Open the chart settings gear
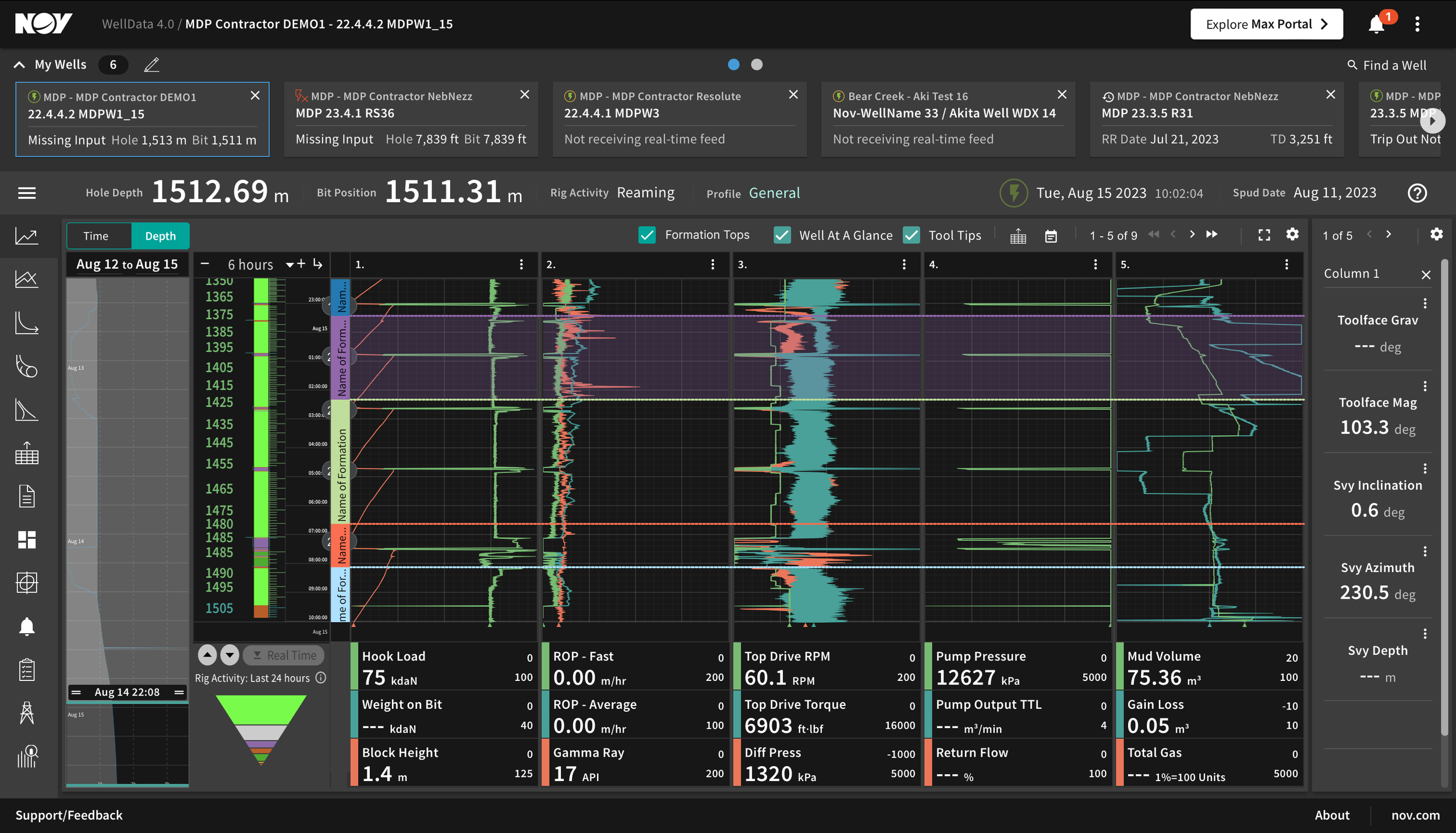Viewport: 1456px width, 833px height. tap(1292, 234)
